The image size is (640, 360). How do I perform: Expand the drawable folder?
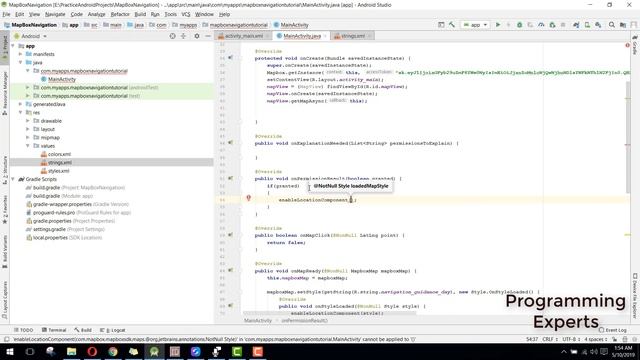click(28, 121)
